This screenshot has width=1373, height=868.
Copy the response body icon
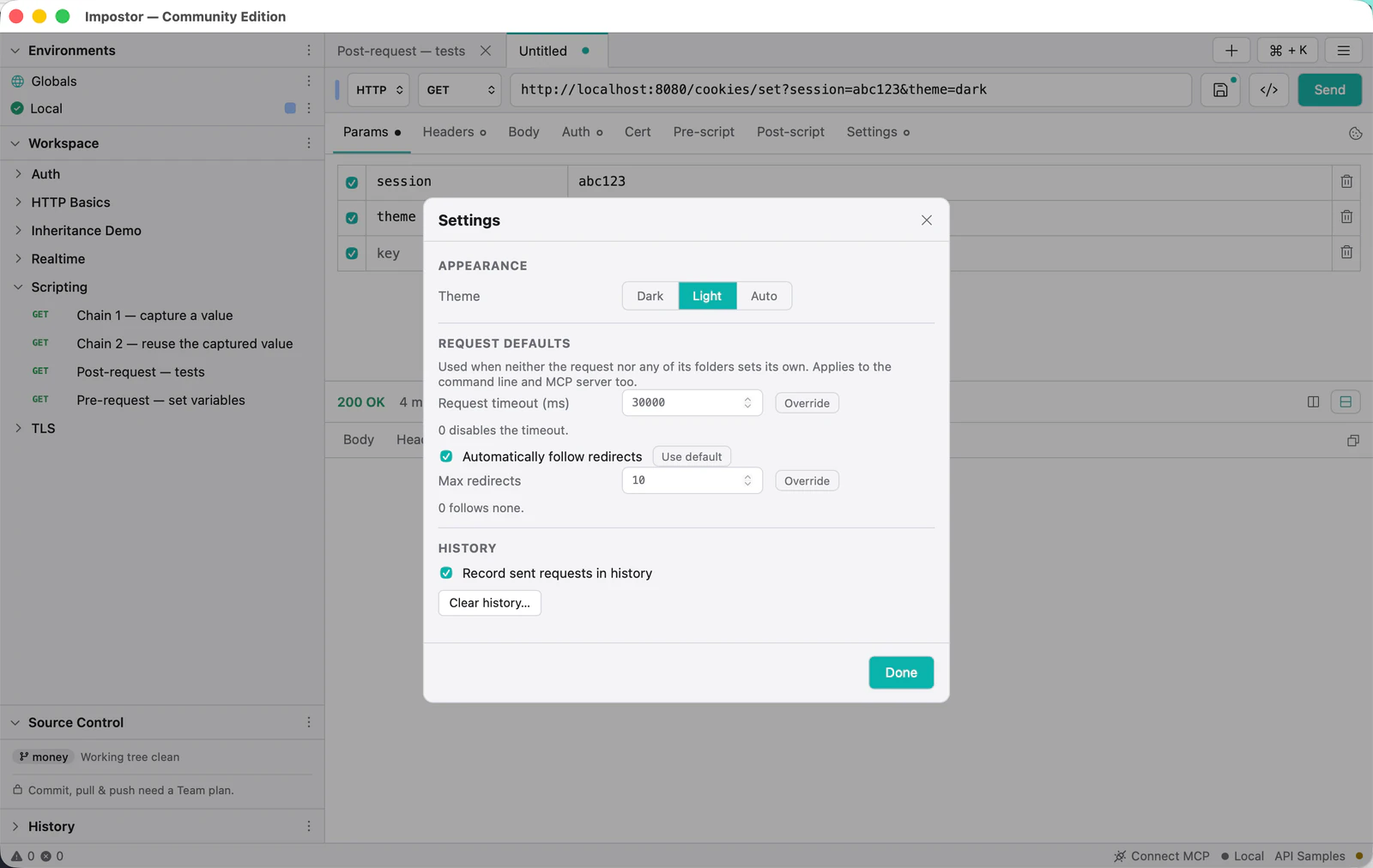(1353, 440)
